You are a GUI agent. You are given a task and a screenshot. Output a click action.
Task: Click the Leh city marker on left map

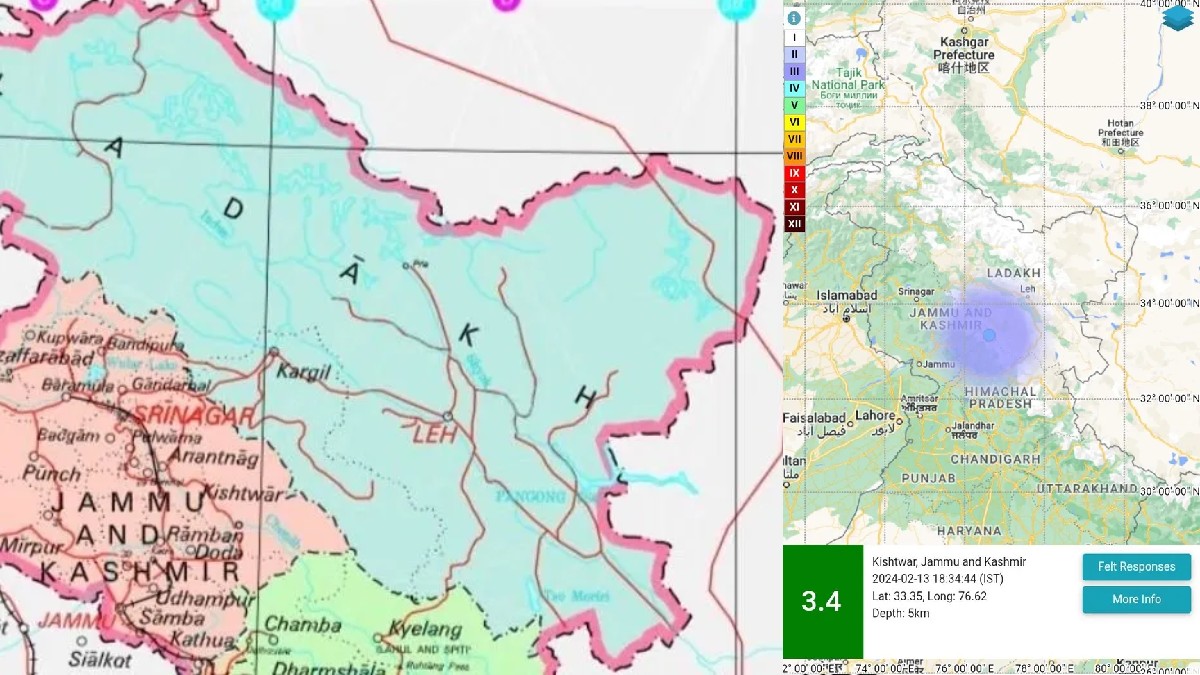click(448, 415)
